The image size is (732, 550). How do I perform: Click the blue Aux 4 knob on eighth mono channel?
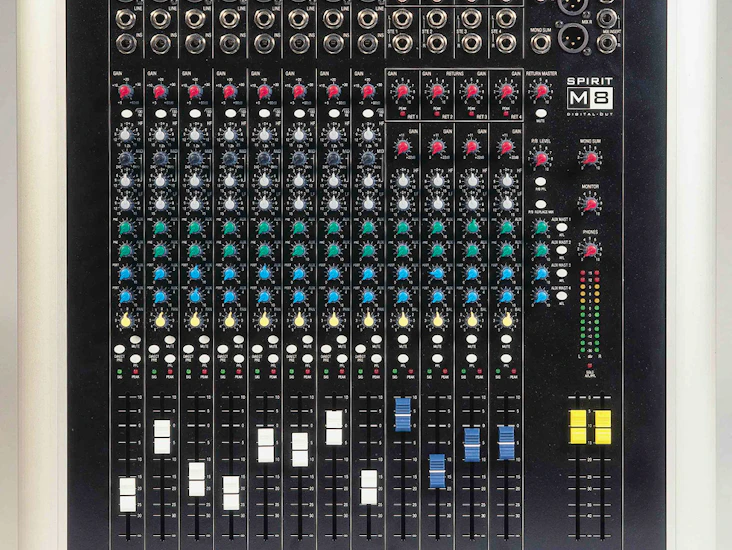pos(368,296)
